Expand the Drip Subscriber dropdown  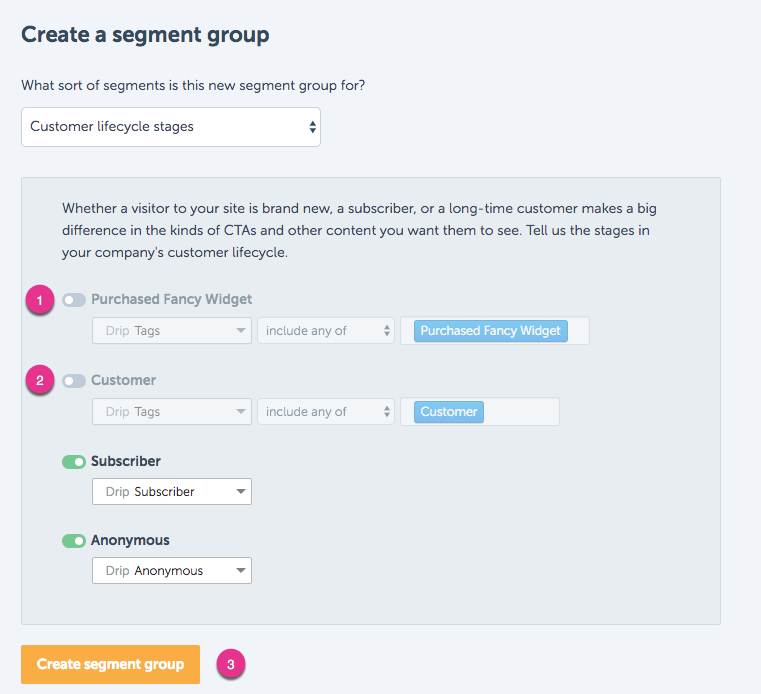click(x=172, y=492)
